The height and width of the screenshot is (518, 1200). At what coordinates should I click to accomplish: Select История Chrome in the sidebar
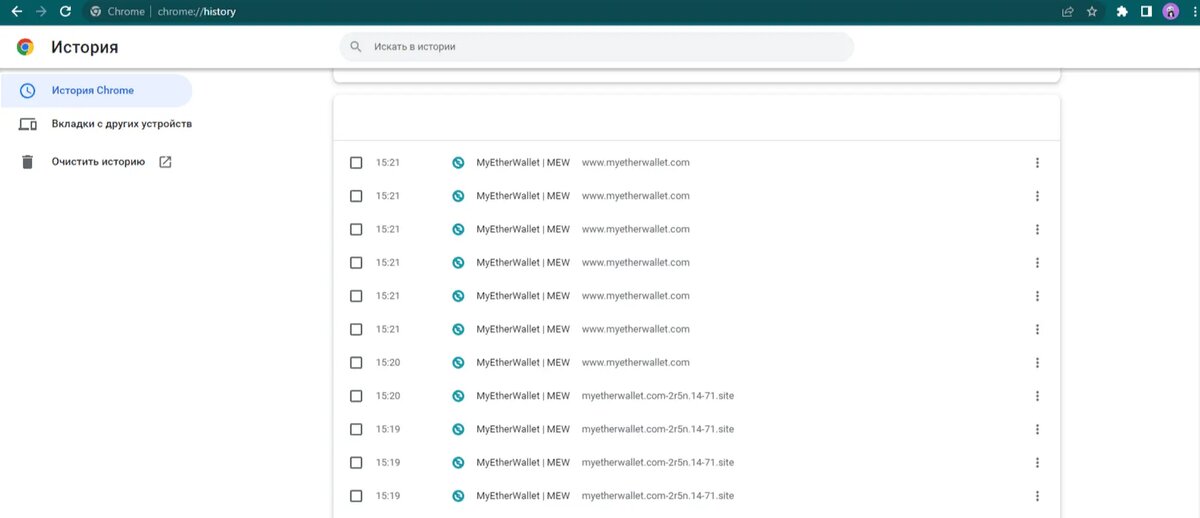click(x=96, y=90)
